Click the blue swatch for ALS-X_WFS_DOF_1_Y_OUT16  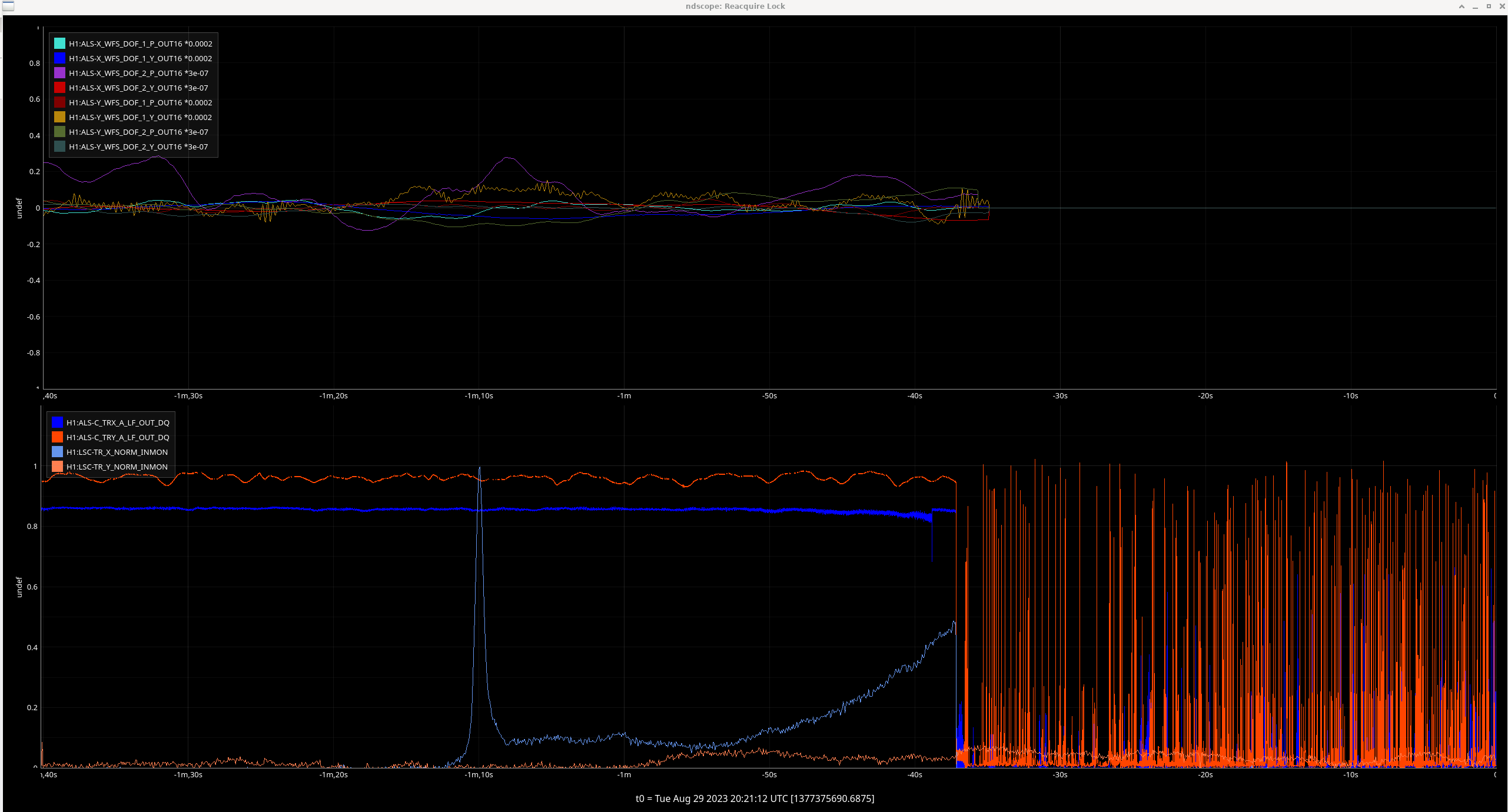pyautogui.click(x=59, y=58)
